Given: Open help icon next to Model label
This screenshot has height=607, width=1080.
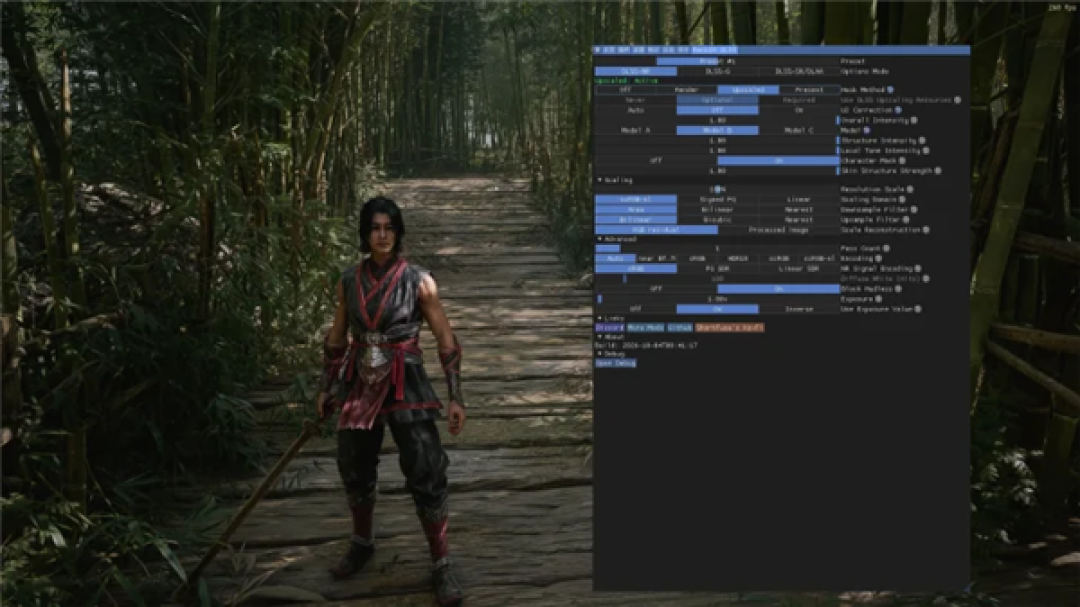Looking at the screenshot, I should (x=866, y=130).
